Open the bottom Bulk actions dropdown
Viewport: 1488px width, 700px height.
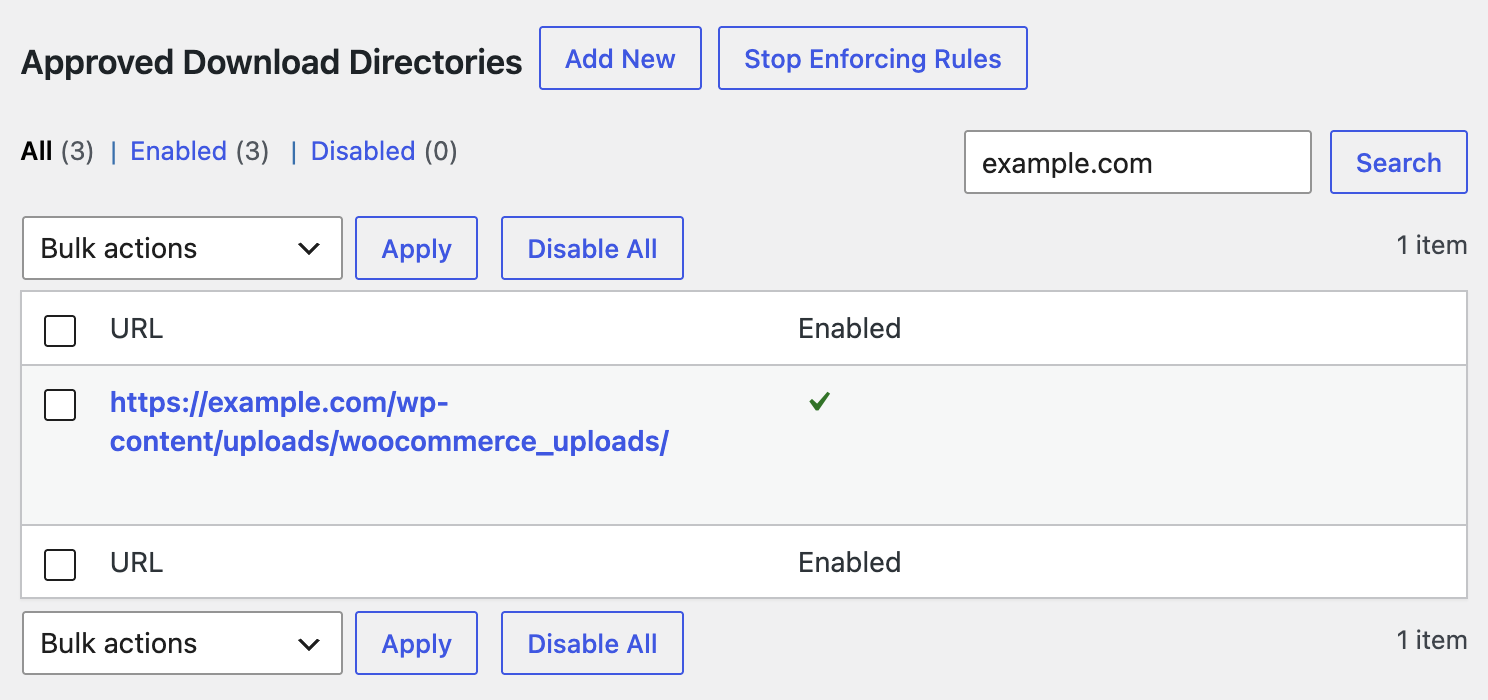(x=182, y=643)
